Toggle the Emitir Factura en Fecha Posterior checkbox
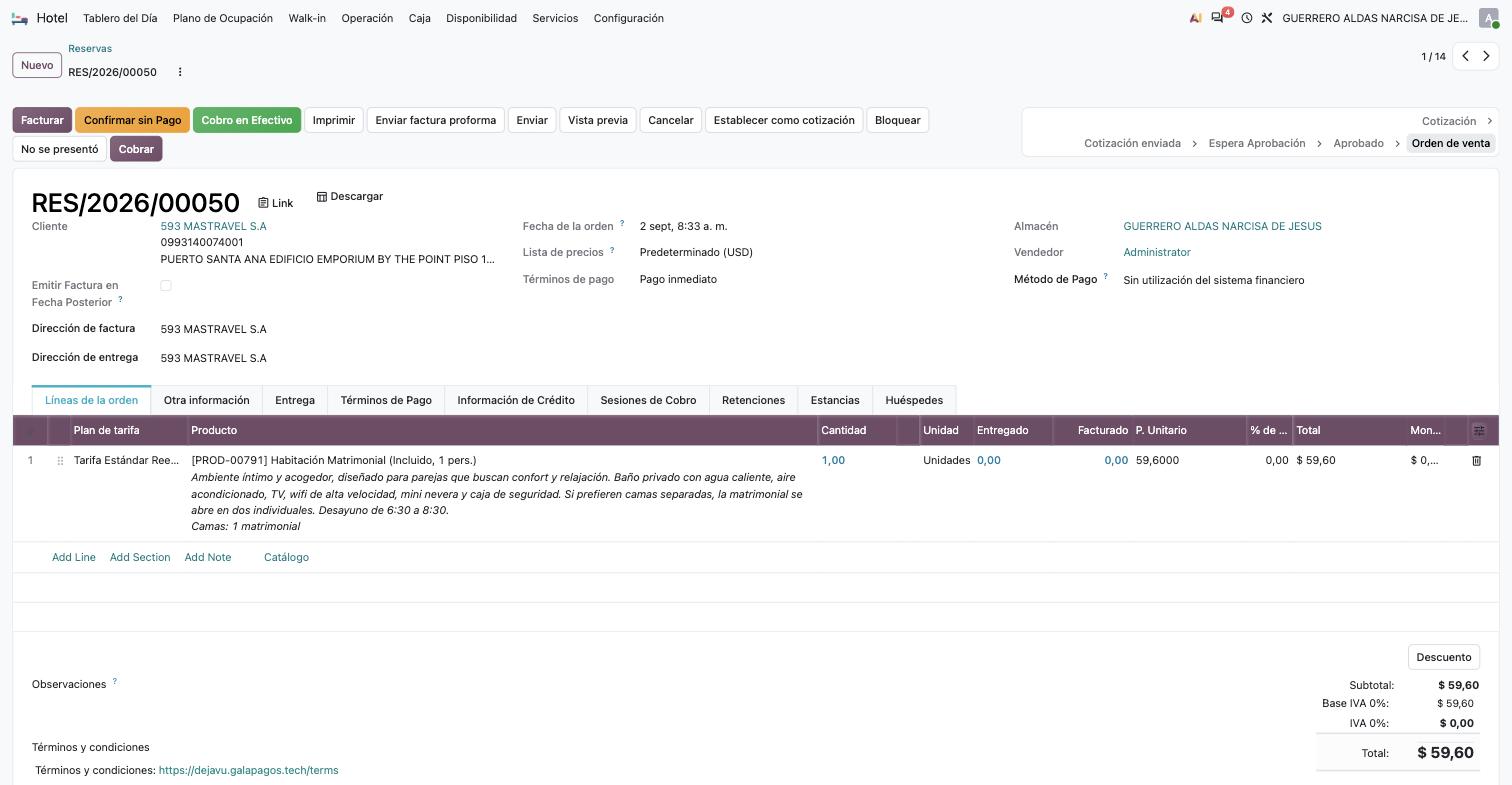 166,286
